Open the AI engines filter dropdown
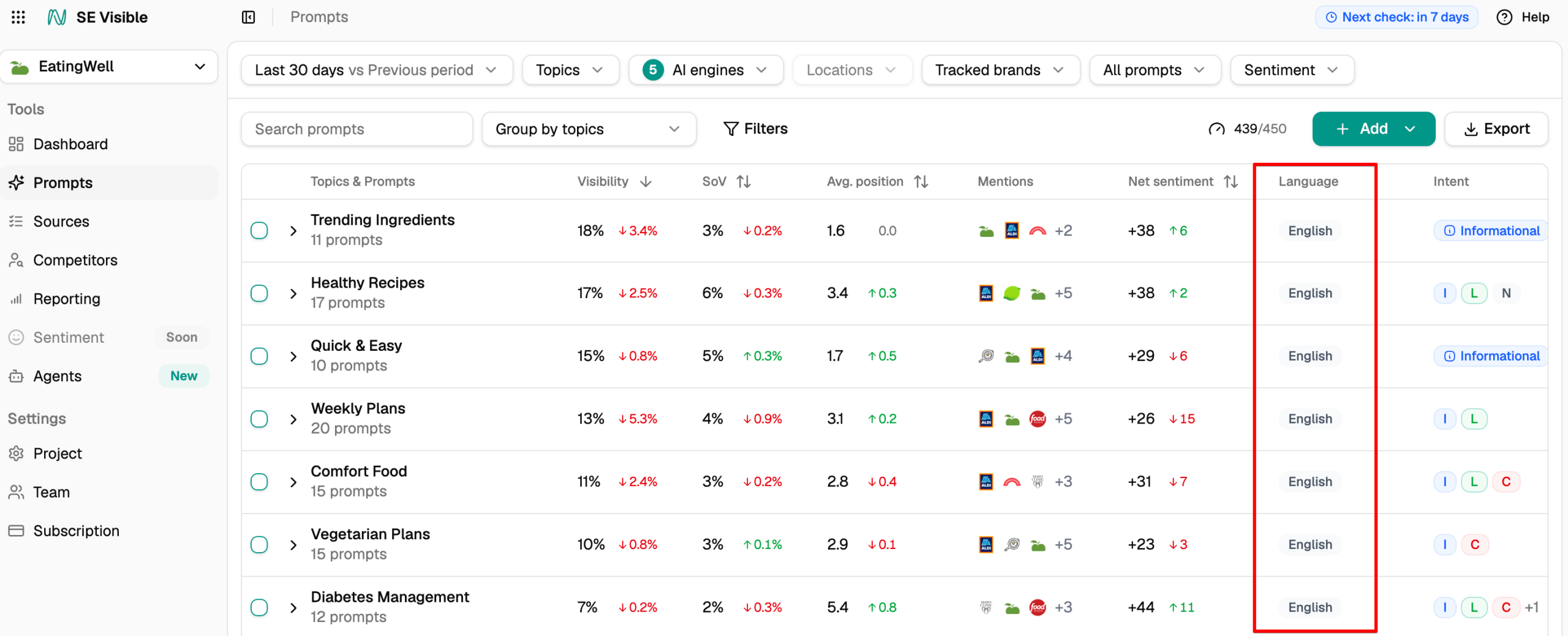The width and height of the screenshot is (1568, 636). (x=706, y=70)
